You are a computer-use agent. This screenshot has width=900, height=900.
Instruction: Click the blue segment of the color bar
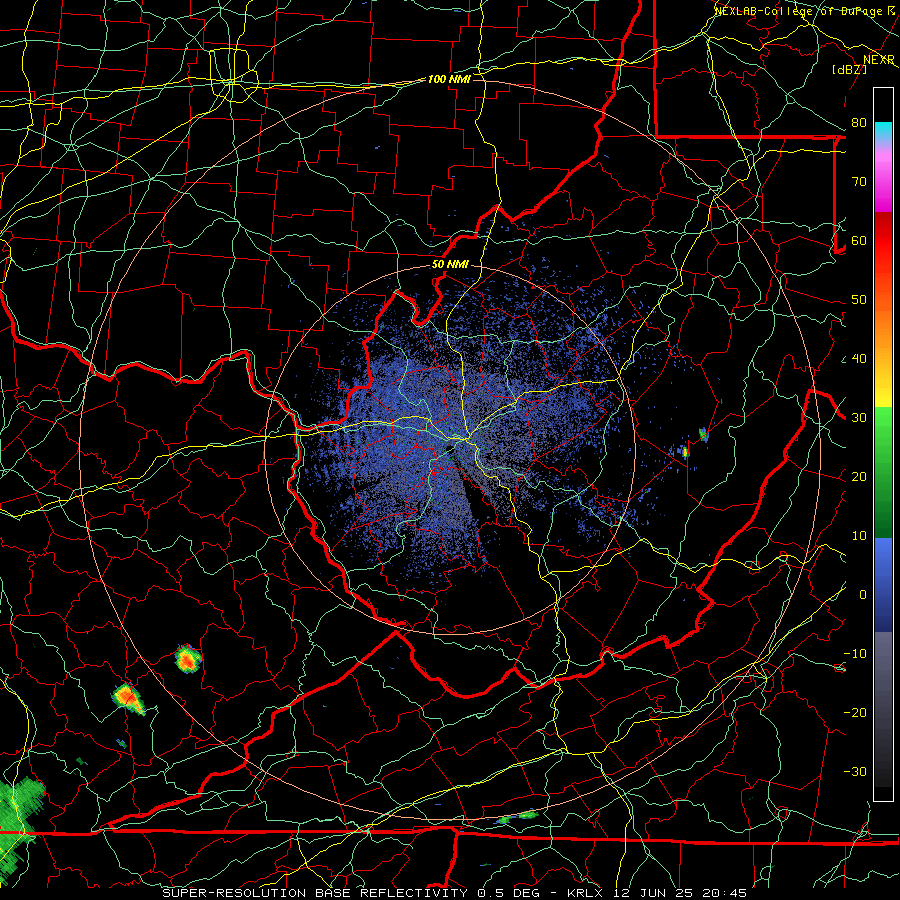[x=883, y=584]
